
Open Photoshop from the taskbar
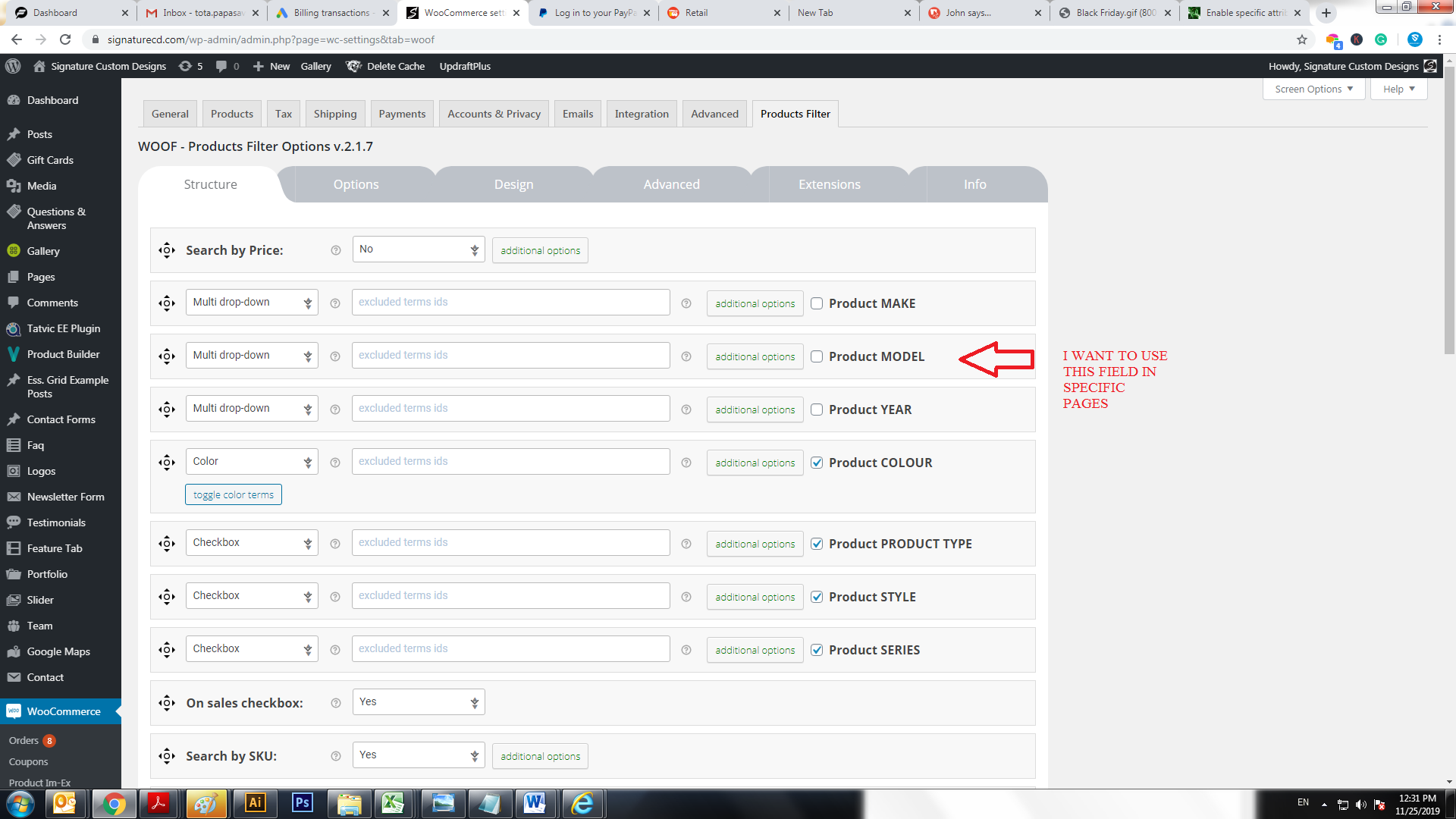[302, 802]
